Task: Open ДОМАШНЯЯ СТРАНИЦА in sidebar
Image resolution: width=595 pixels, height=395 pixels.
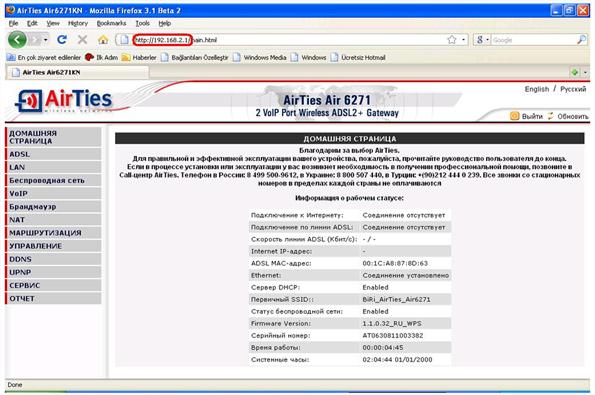Action: tap(54, 137)
